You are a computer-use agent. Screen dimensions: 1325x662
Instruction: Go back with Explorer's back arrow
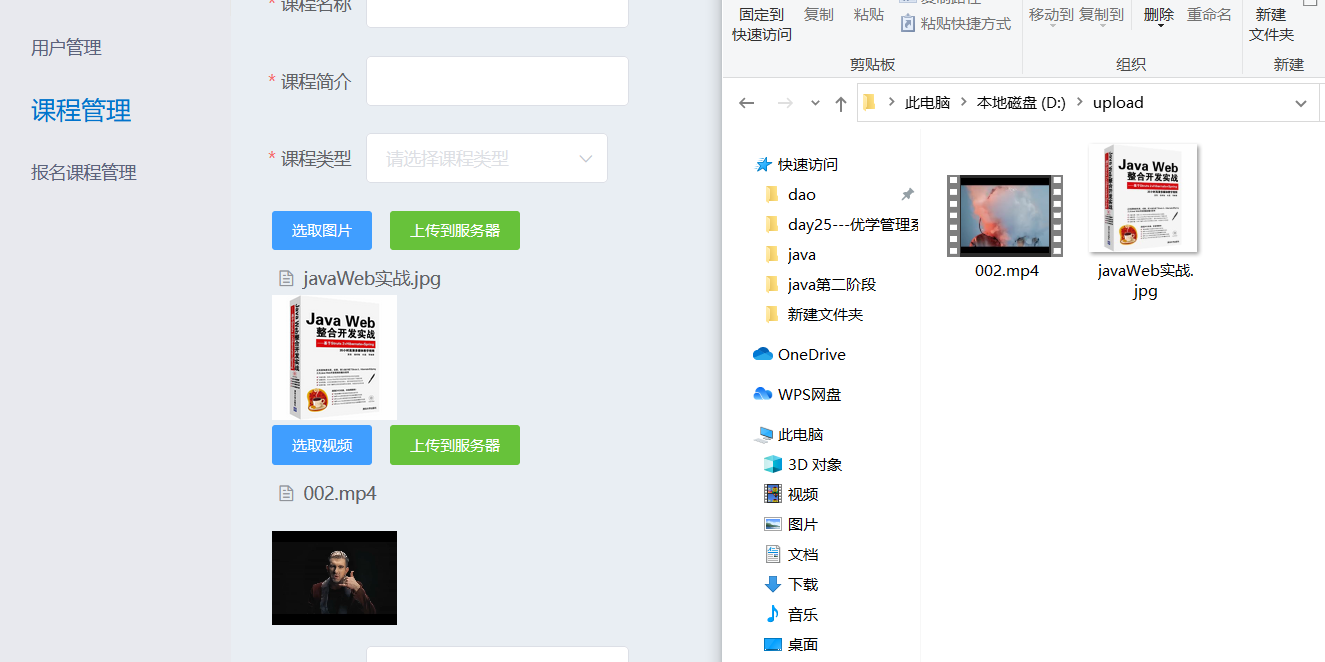[746, 103]
